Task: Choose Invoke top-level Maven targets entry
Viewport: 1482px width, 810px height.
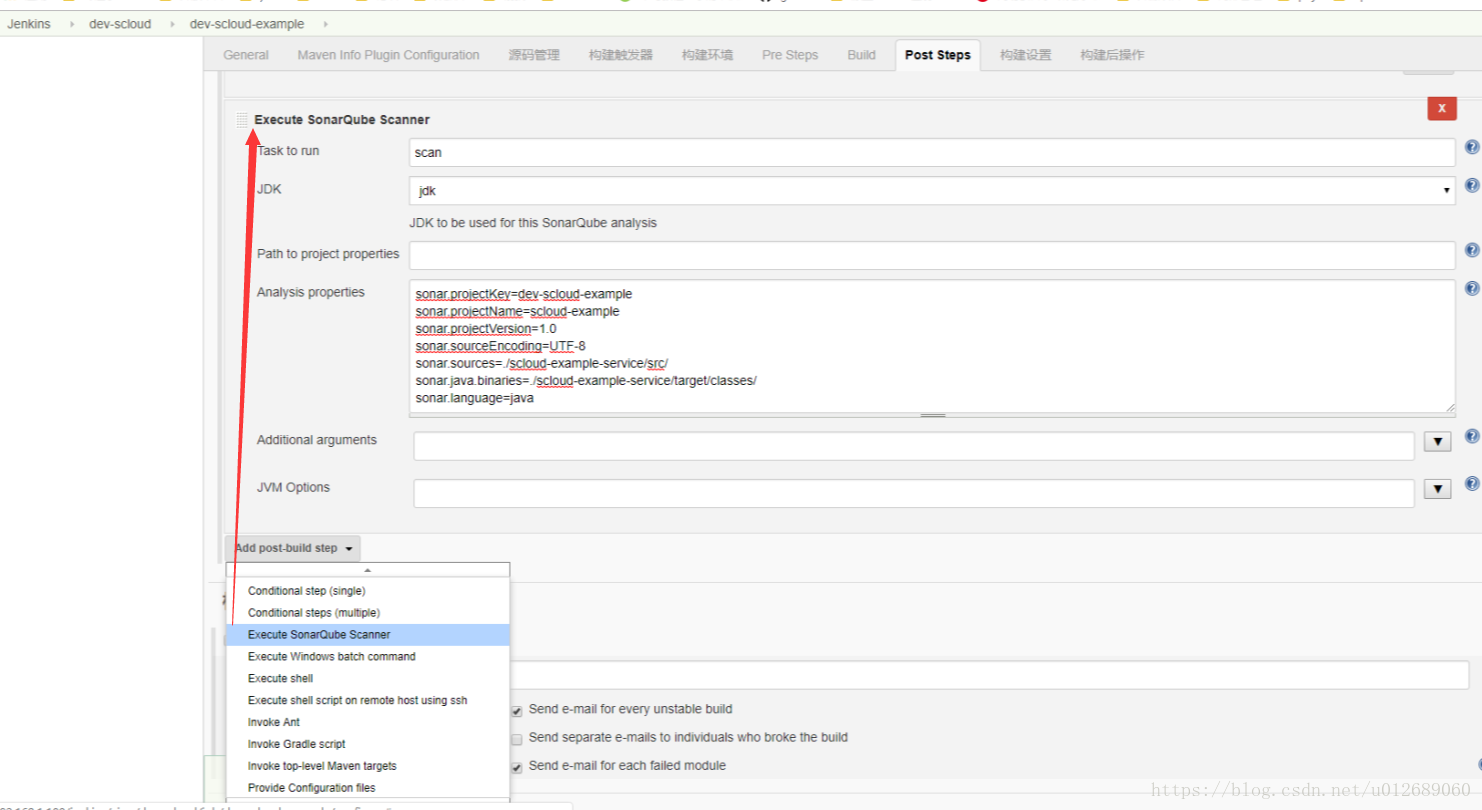Action: [368, 767]
